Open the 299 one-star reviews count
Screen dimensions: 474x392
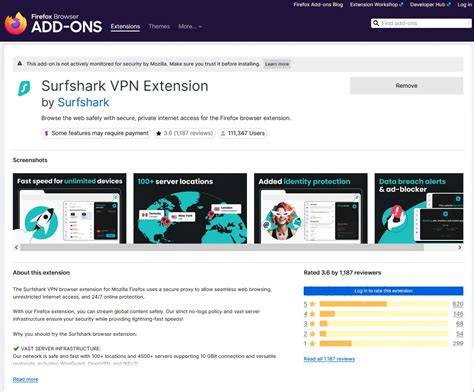pyautogui.click(x=458, y=343)
